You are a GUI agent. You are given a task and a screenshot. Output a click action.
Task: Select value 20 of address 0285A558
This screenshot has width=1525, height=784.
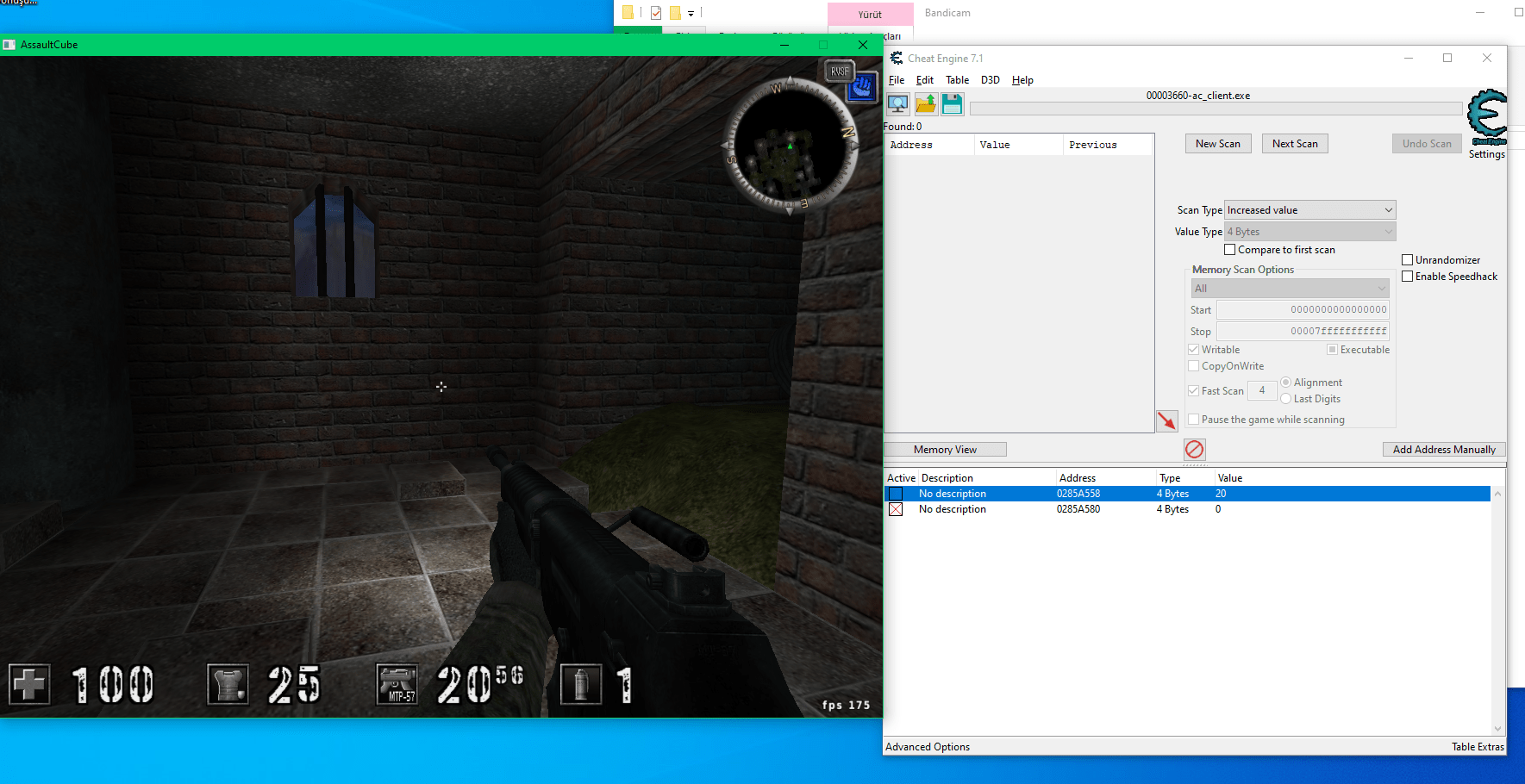pos(1221,494)
